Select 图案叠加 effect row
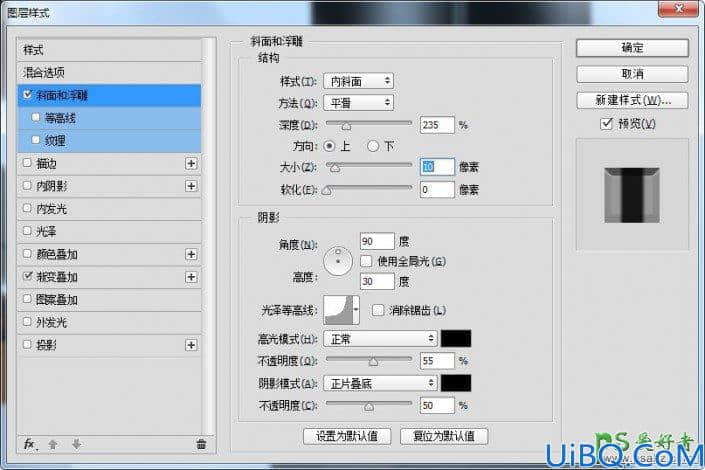Viewport: 705px width, 470px height. point(110,300)
